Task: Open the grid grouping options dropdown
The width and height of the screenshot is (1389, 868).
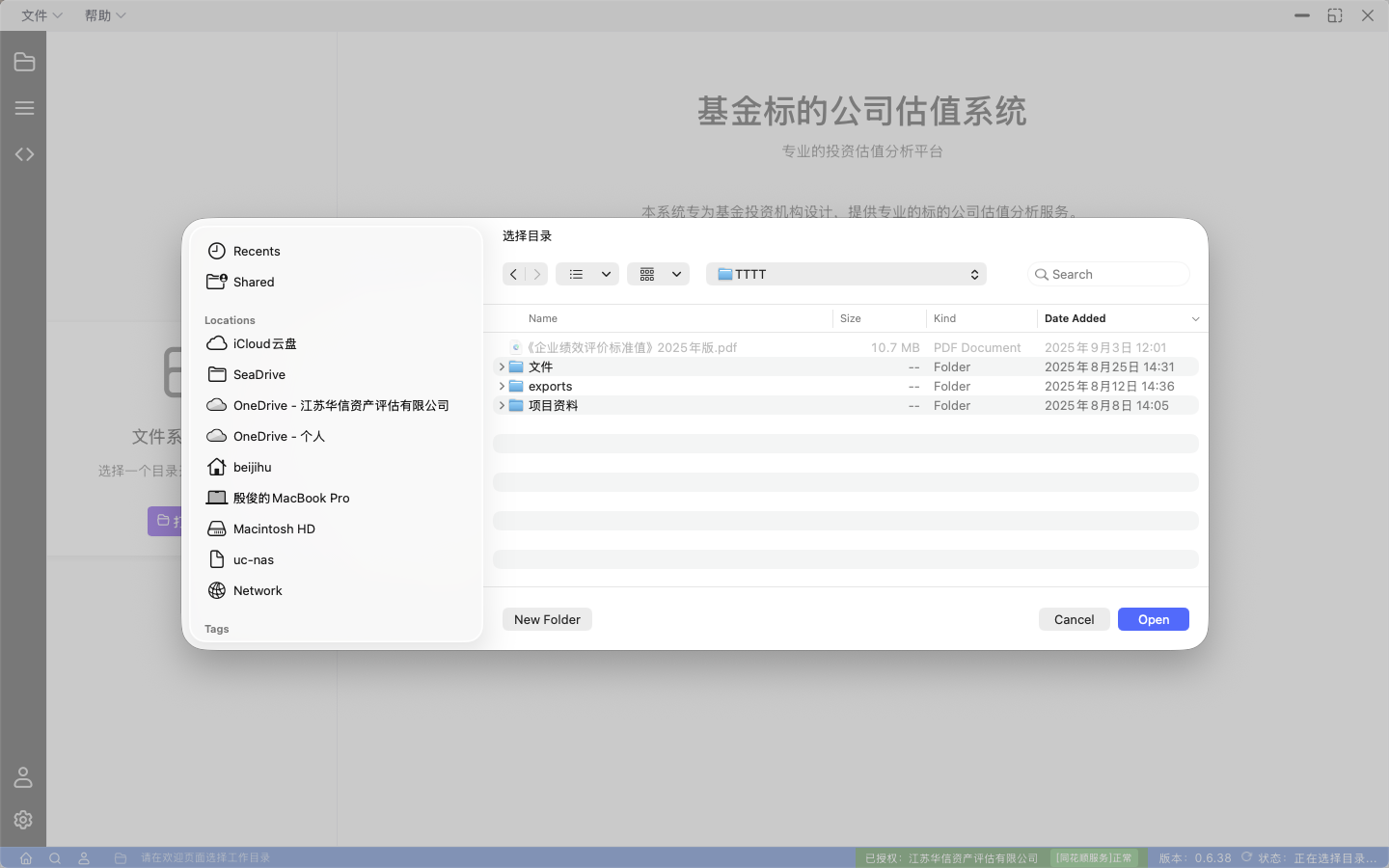Action: point(658,274)
